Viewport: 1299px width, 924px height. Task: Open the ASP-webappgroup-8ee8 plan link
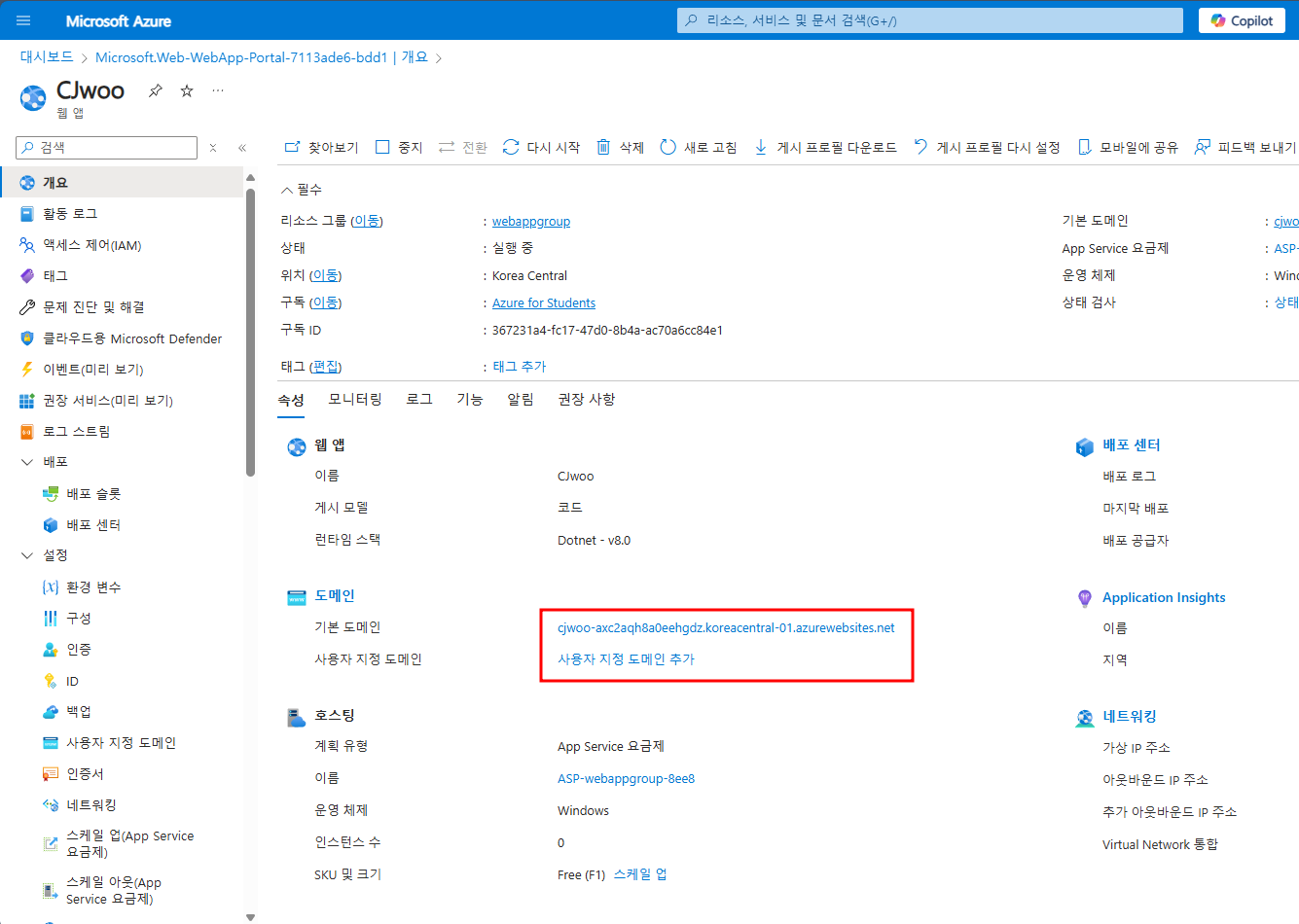(x=626, y=779)
